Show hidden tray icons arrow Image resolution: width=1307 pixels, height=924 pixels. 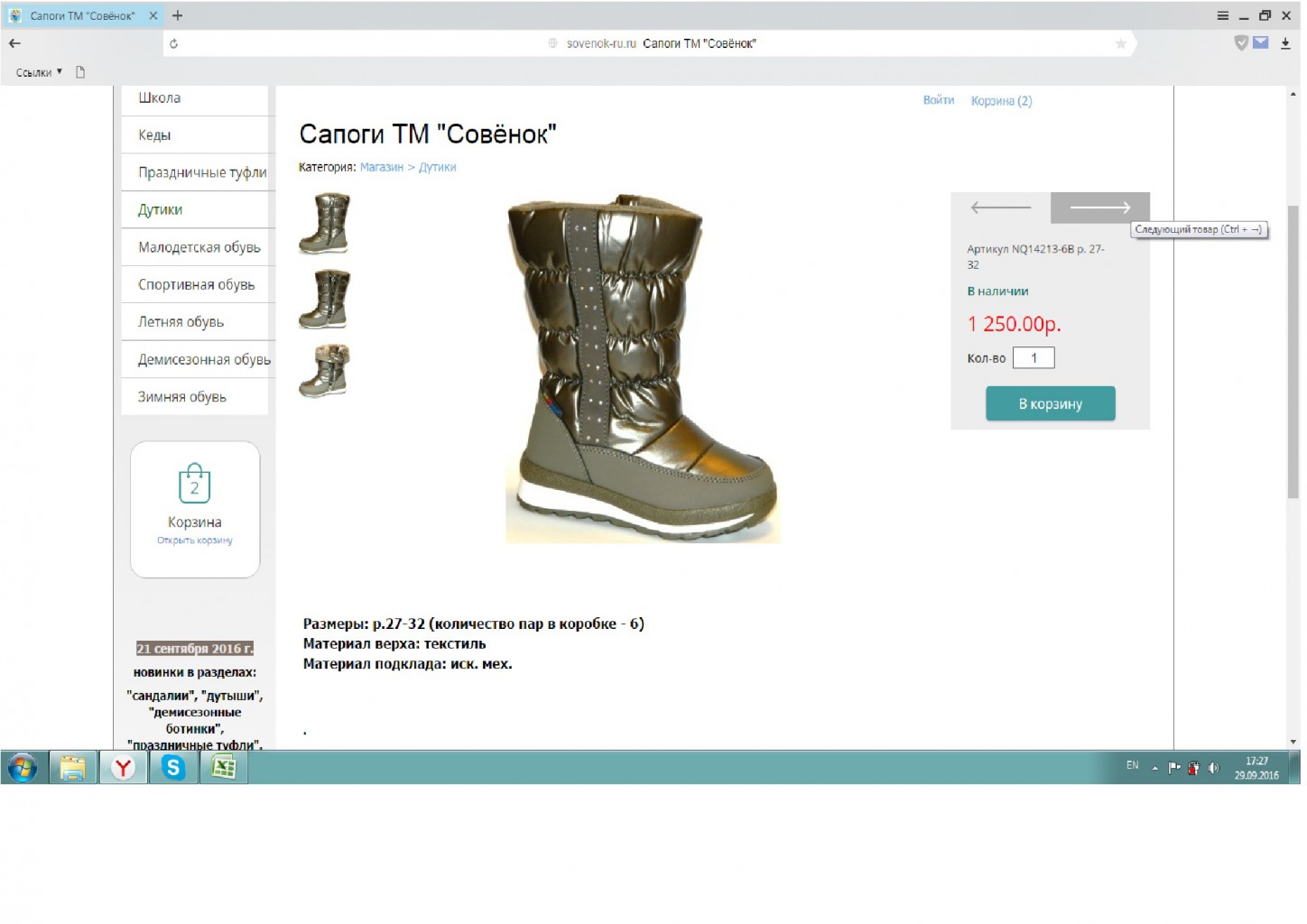pyautogui.click(x=1154, y=768)
